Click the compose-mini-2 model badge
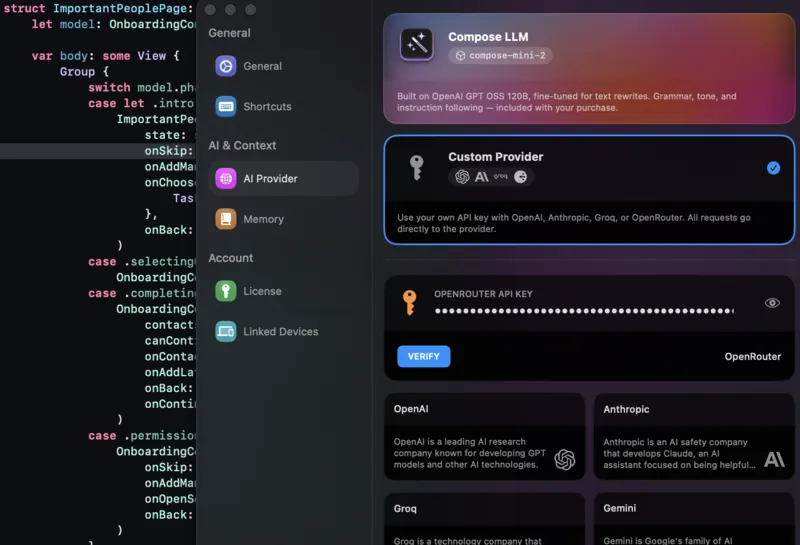The image size is (800, 545). pyautogui.click(x=500, y=56)
